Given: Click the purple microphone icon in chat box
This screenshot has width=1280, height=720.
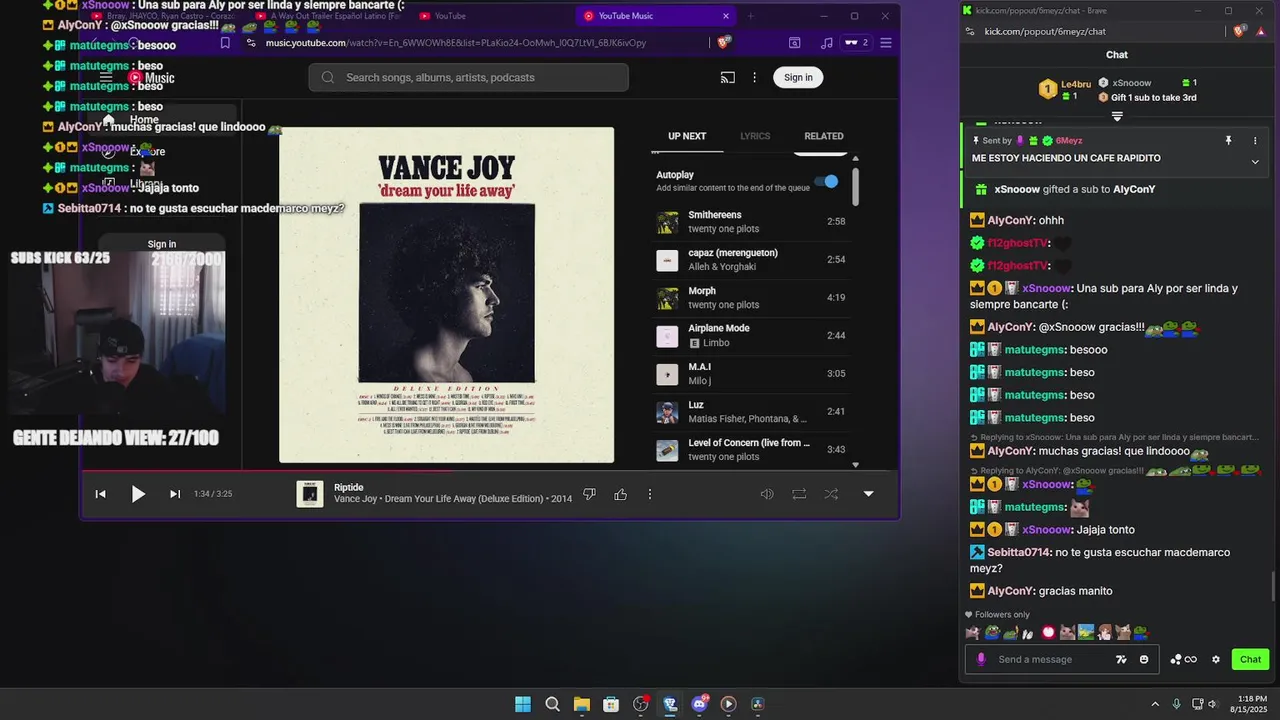Looking at the screenshot, I should tap(981, 659).
